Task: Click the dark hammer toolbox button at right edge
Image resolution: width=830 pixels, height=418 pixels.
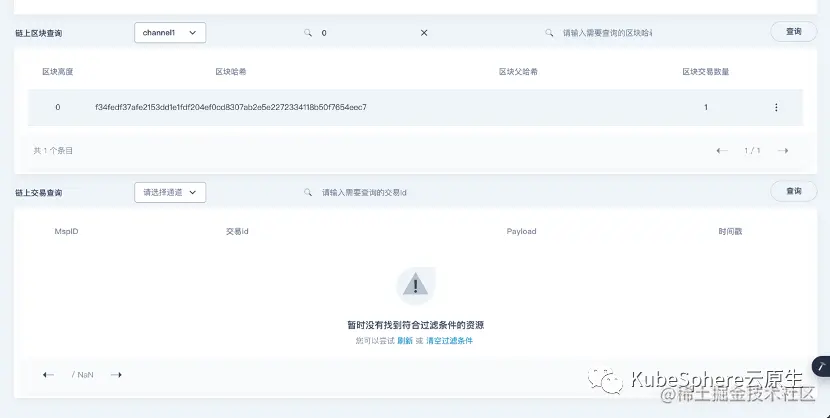Action: coord(822,366)
